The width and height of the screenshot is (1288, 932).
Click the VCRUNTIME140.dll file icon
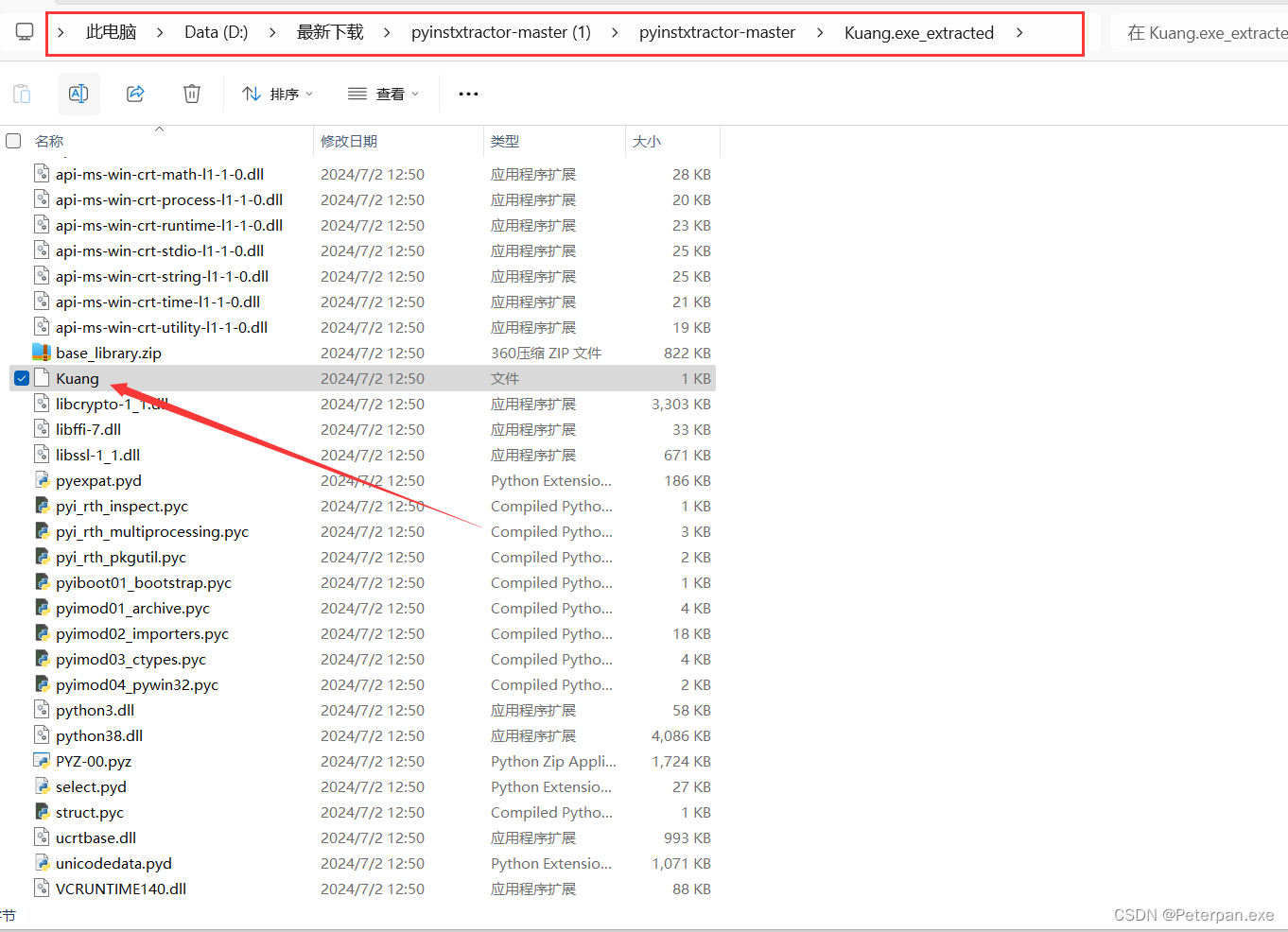click(42, 889)
